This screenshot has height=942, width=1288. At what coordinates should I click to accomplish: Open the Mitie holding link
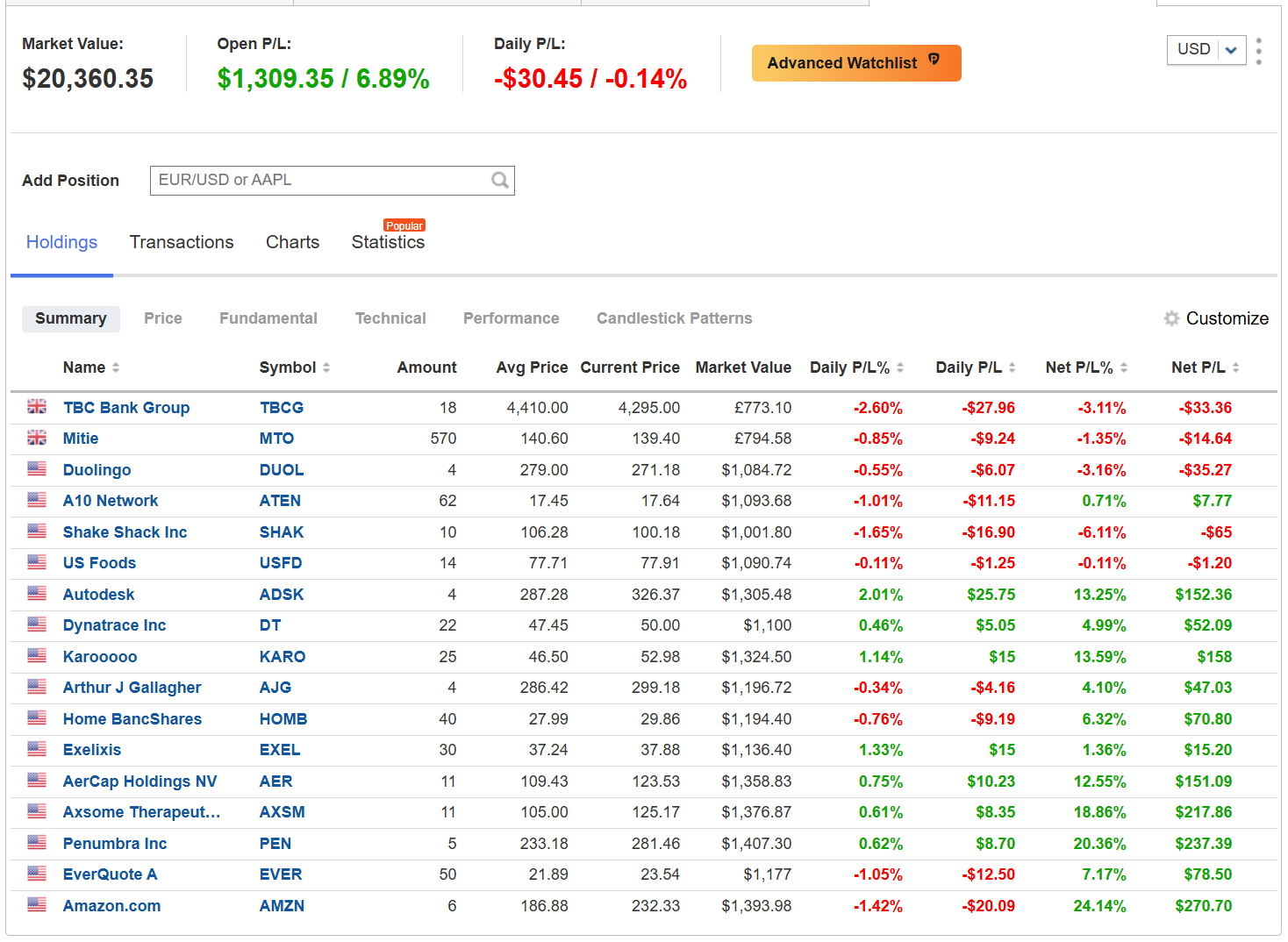81,439
